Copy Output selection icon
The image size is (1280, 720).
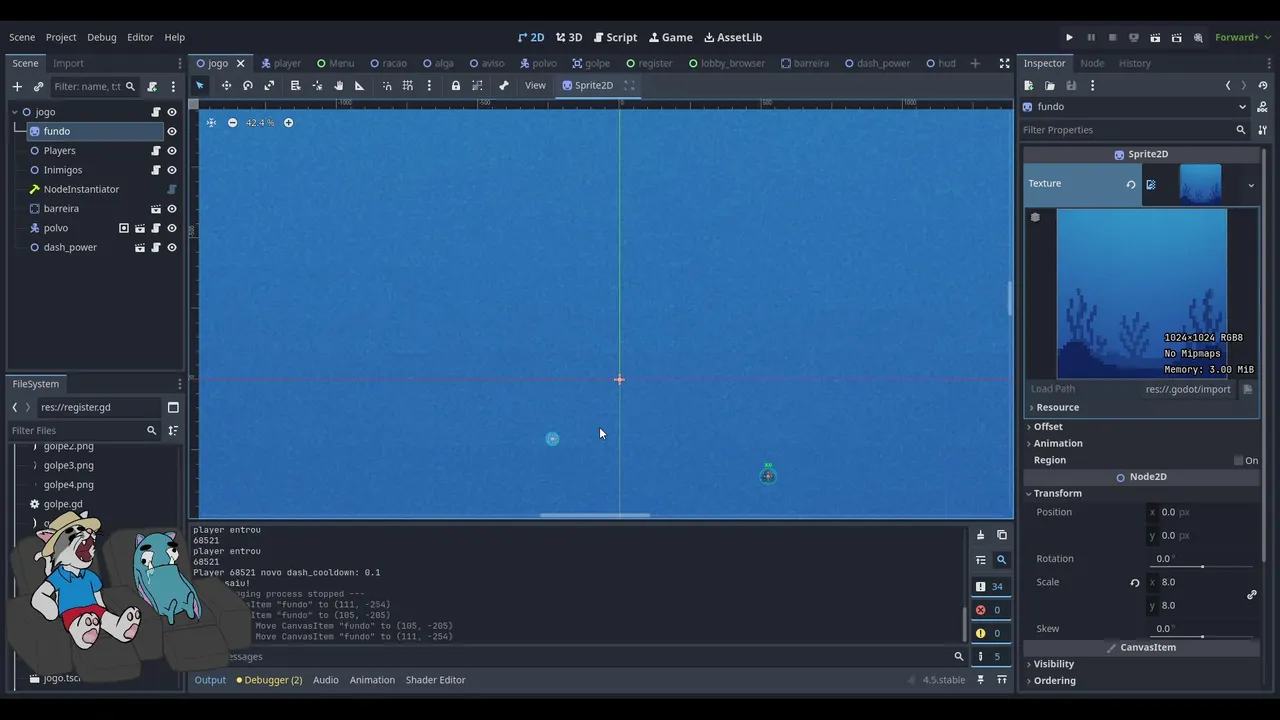[x=1002, y=535]
